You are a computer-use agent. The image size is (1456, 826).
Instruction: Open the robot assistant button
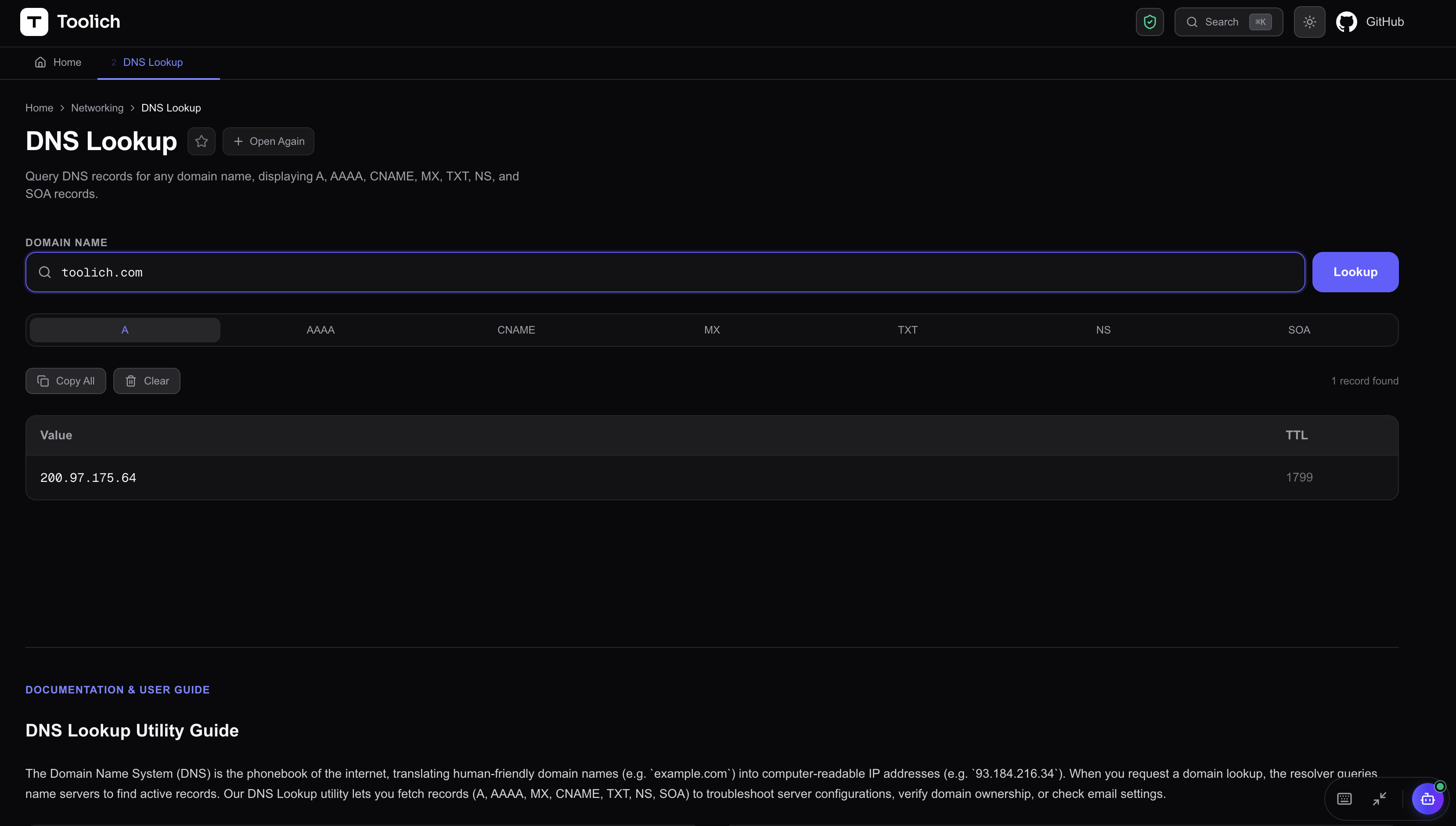[1427, 799]
